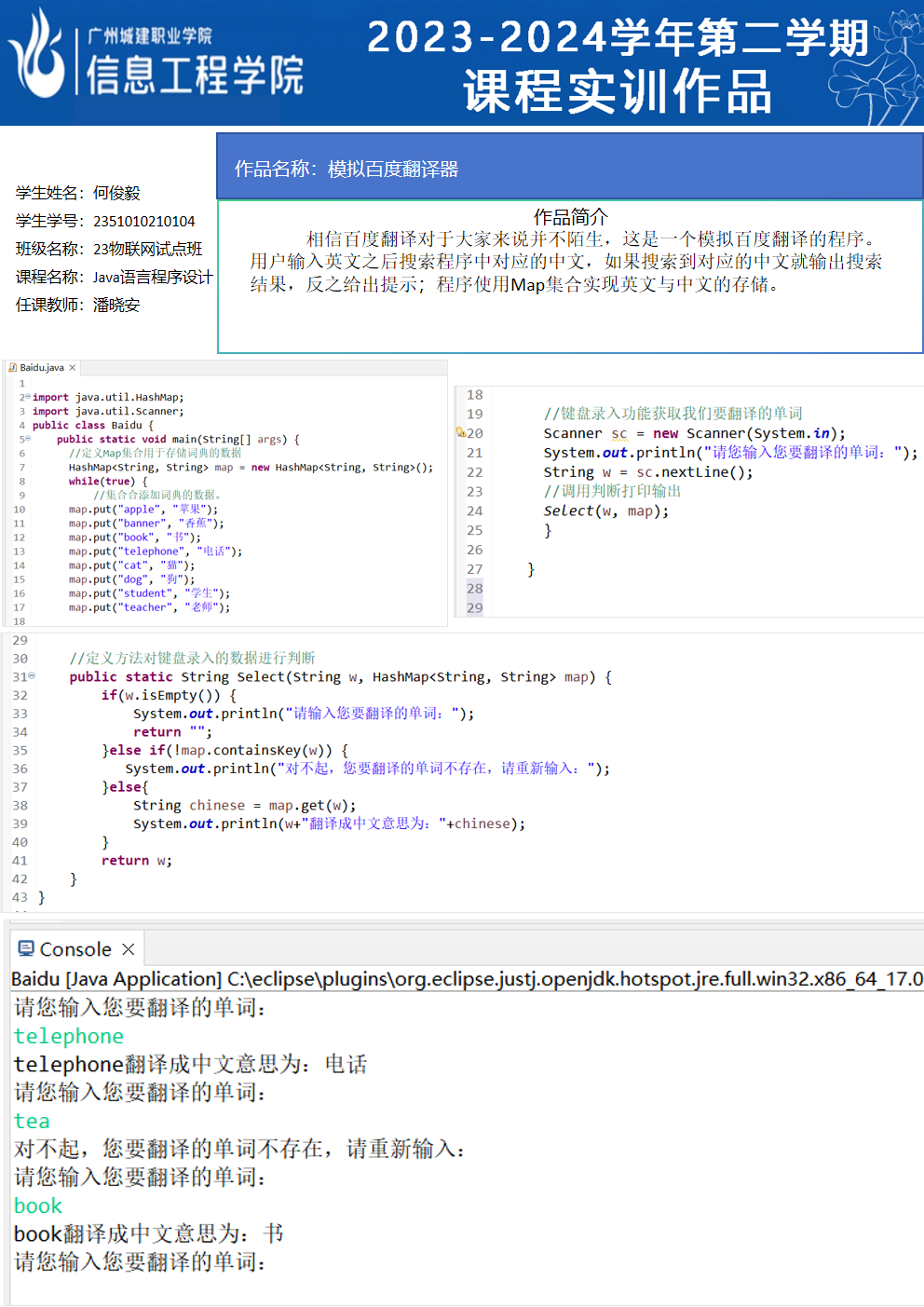The image size is (924, 1307).
Task: Click the last console input prompt line
Action: [140, 1261]
